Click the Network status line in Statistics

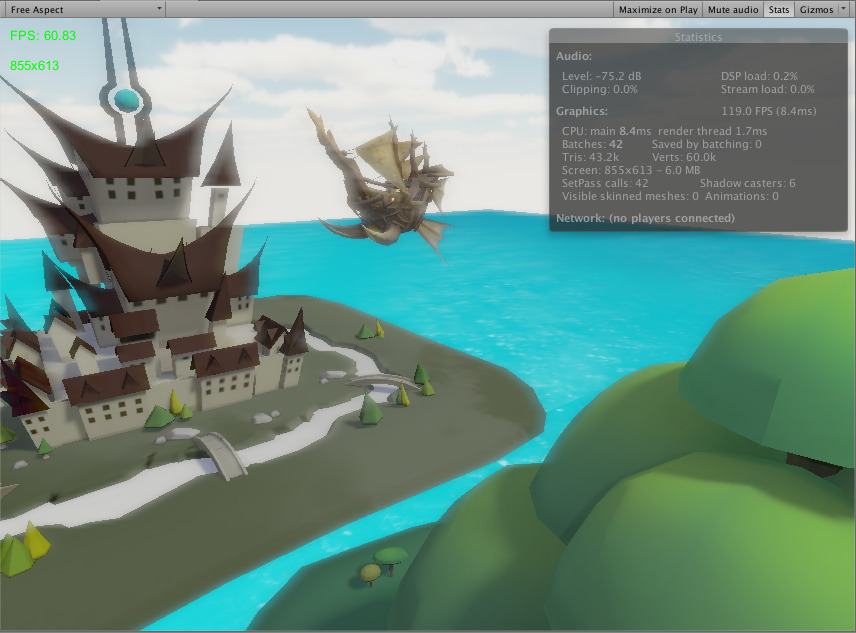(x=645, y=218)
